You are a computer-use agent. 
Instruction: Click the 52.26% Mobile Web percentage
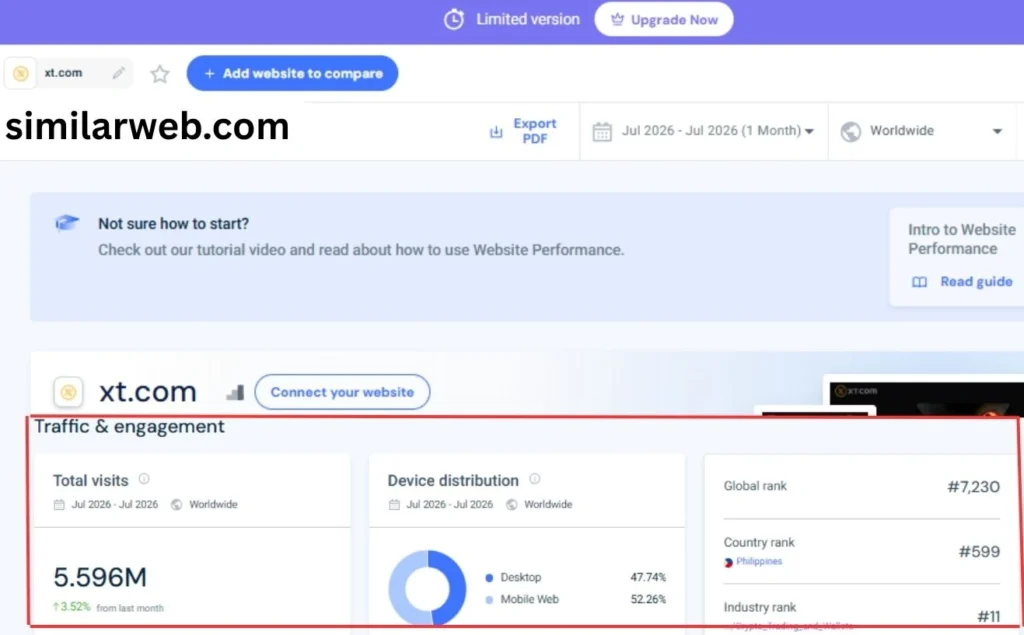(648, 599)
